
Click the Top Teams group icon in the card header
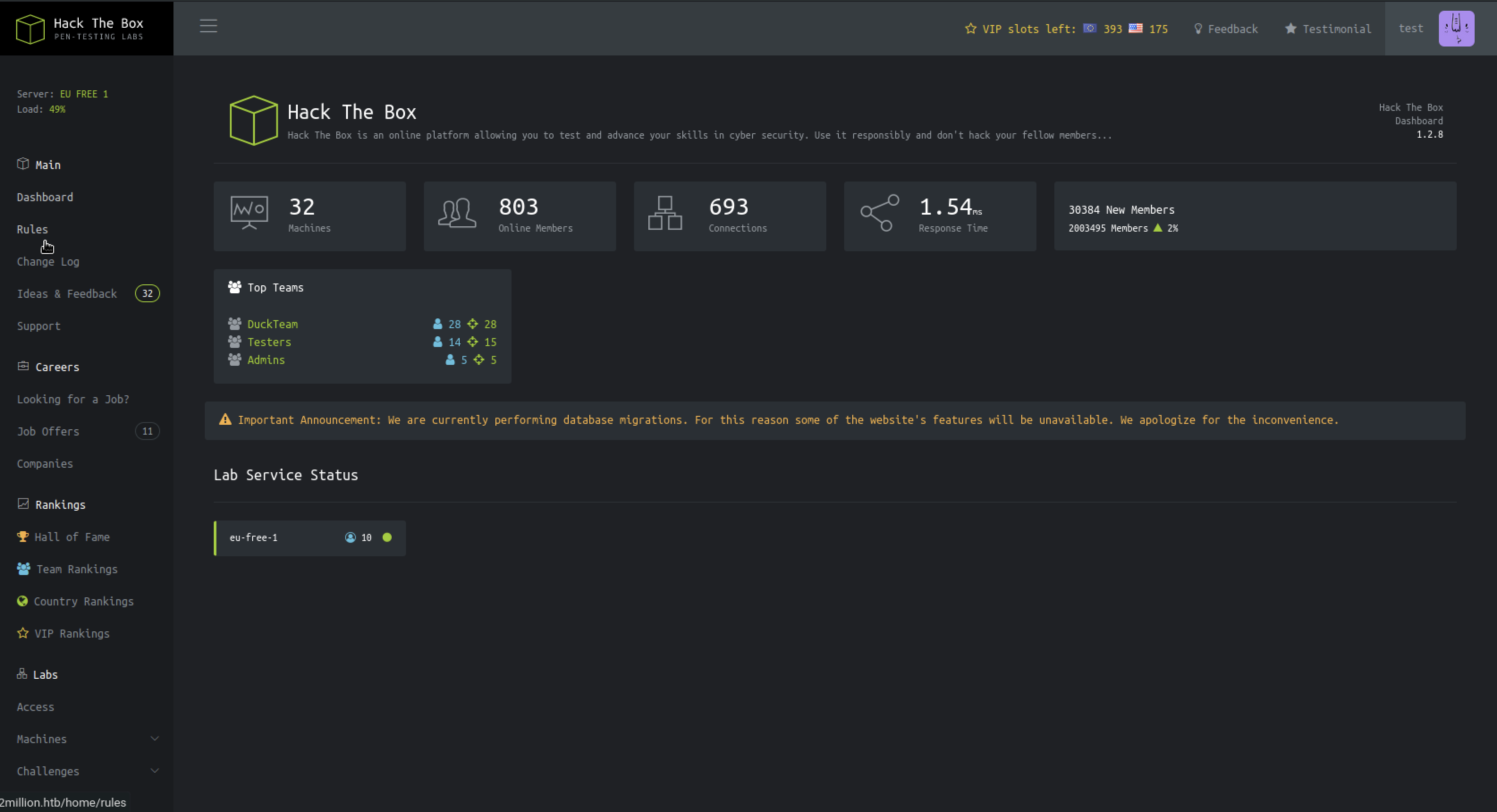point(235,287)
